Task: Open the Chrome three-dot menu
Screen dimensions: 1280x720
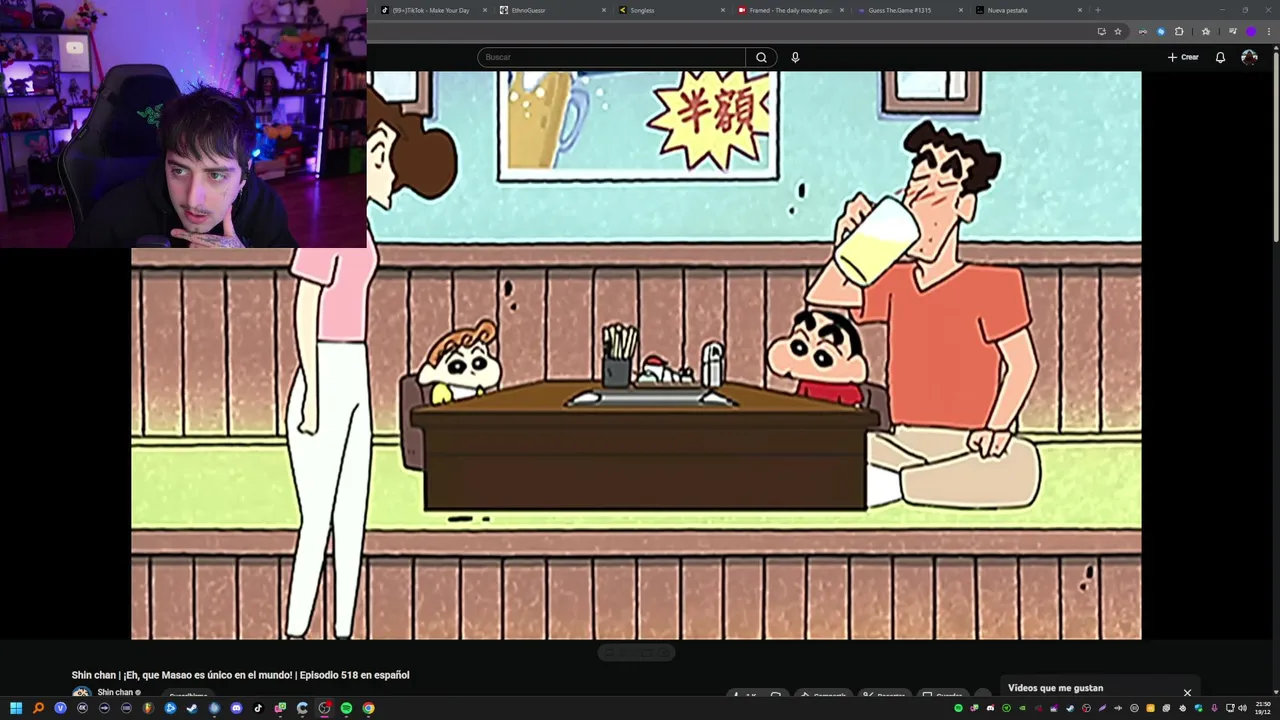Action: [1269, 31]
